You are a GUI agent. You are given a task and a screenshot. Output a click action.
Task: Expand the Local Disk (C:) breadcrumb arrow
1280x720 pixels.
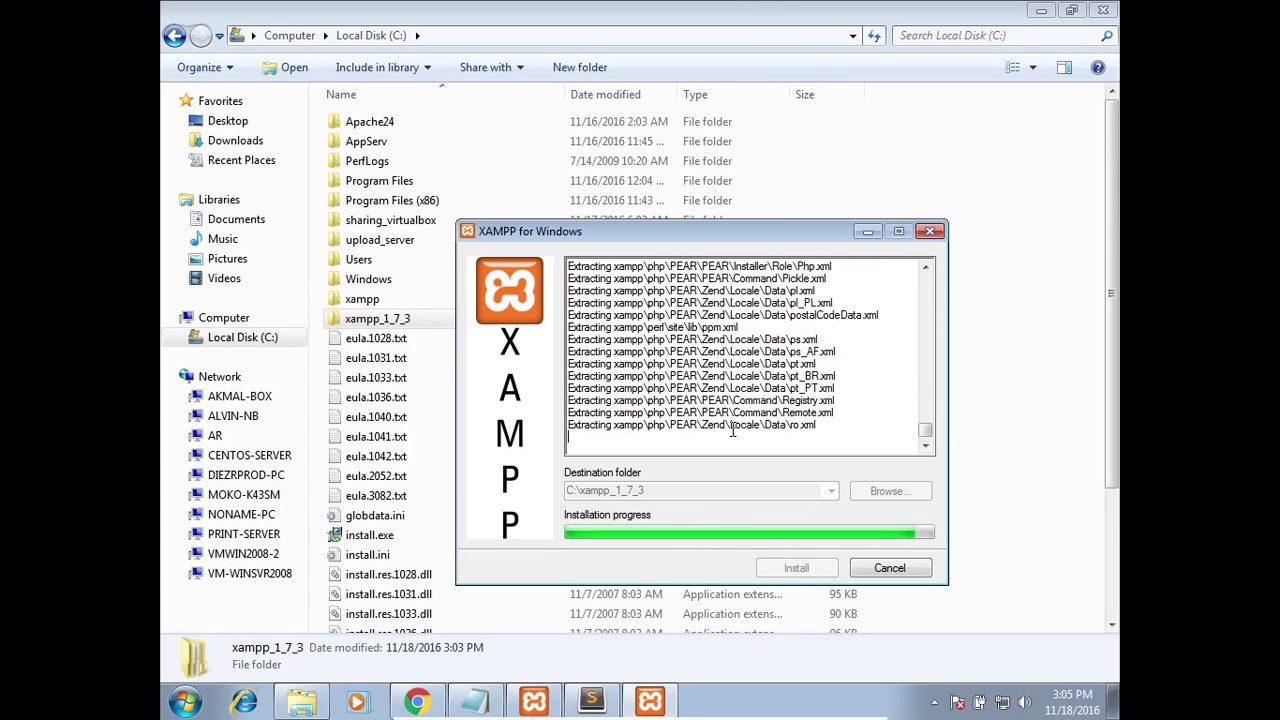pyautogui.click(x=417, y=35)
